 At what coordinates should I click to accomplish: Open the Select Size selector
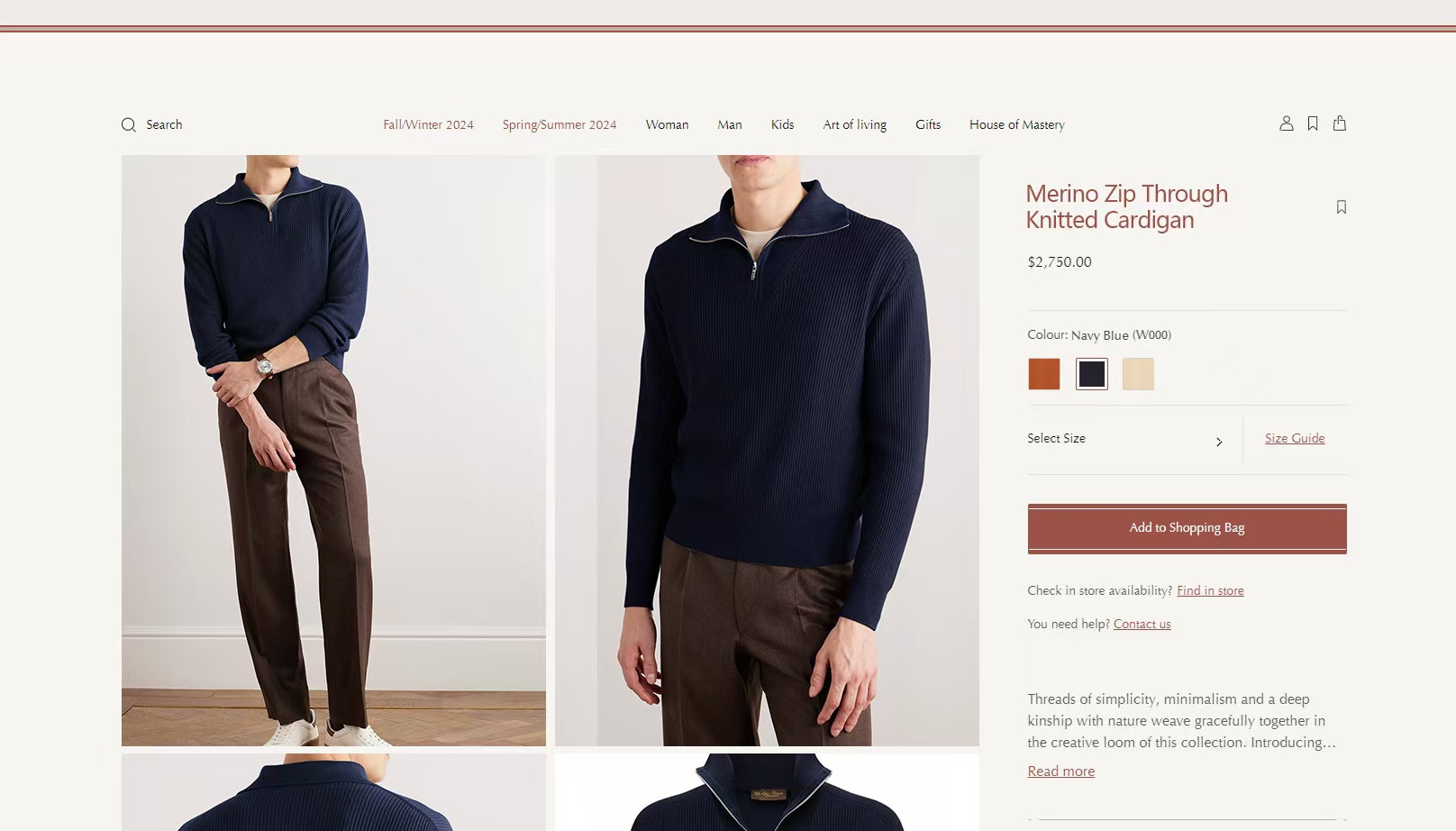point(1125,439)
